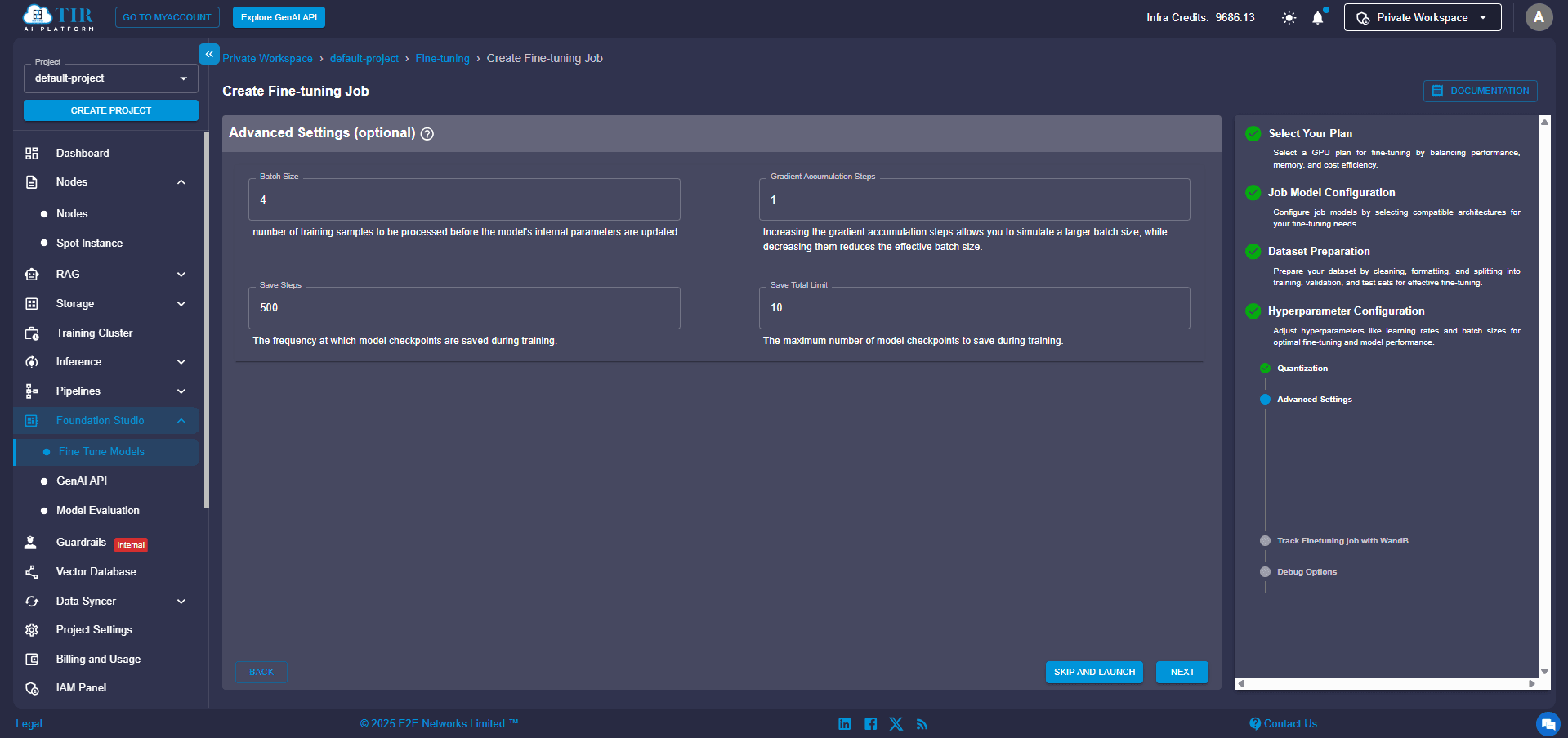Click Fine-tuning breadcrumb link
The height and width of the screenshot is (738, 1568).
442,59
